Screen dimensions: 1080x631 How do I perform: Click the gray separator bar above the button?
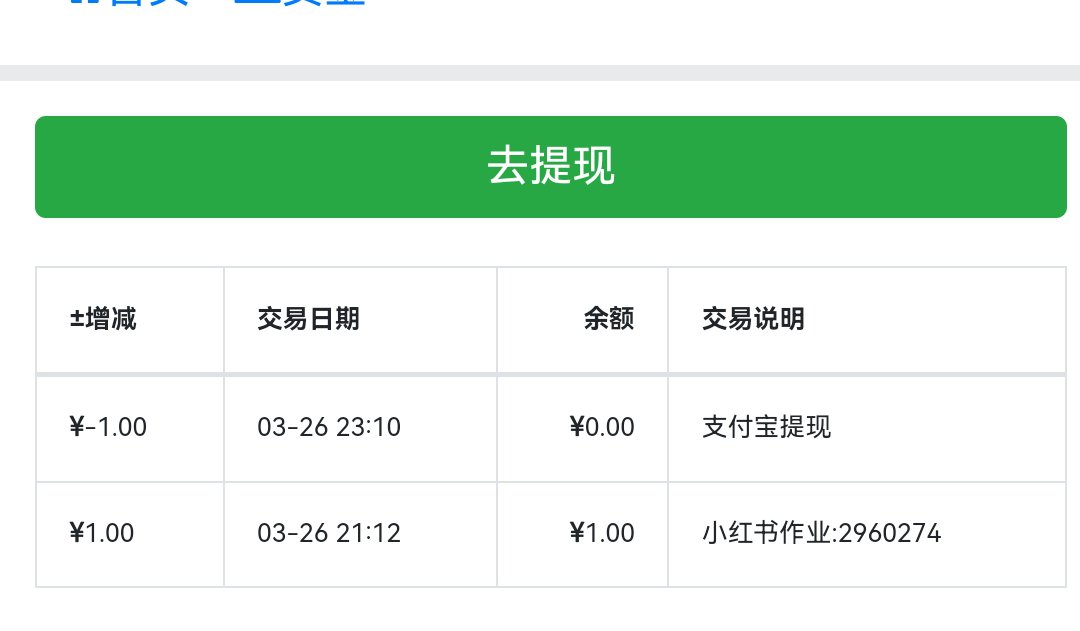(540, 73)
